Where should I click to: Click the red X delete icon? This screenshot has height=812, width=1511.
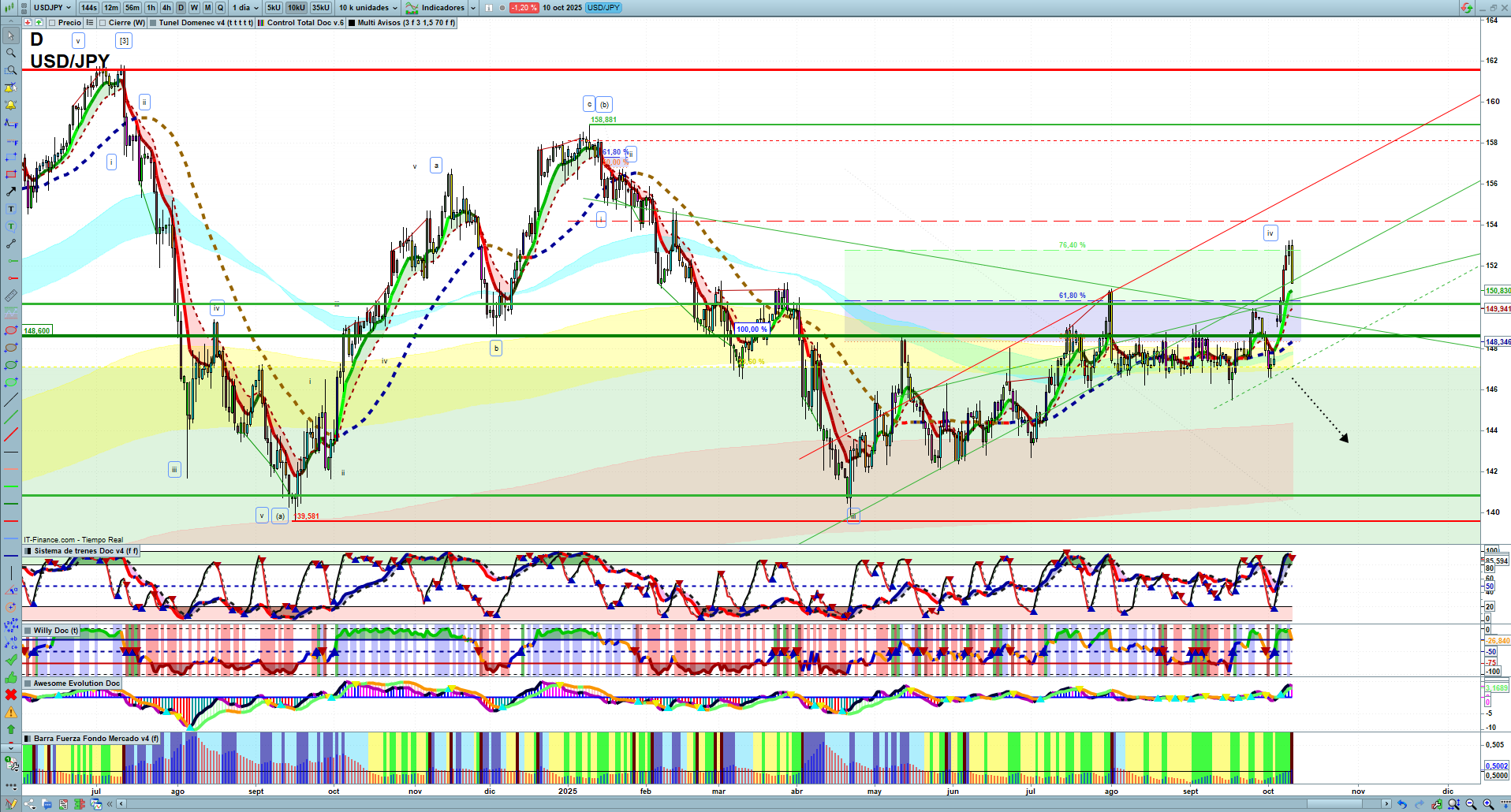[11, 695]
